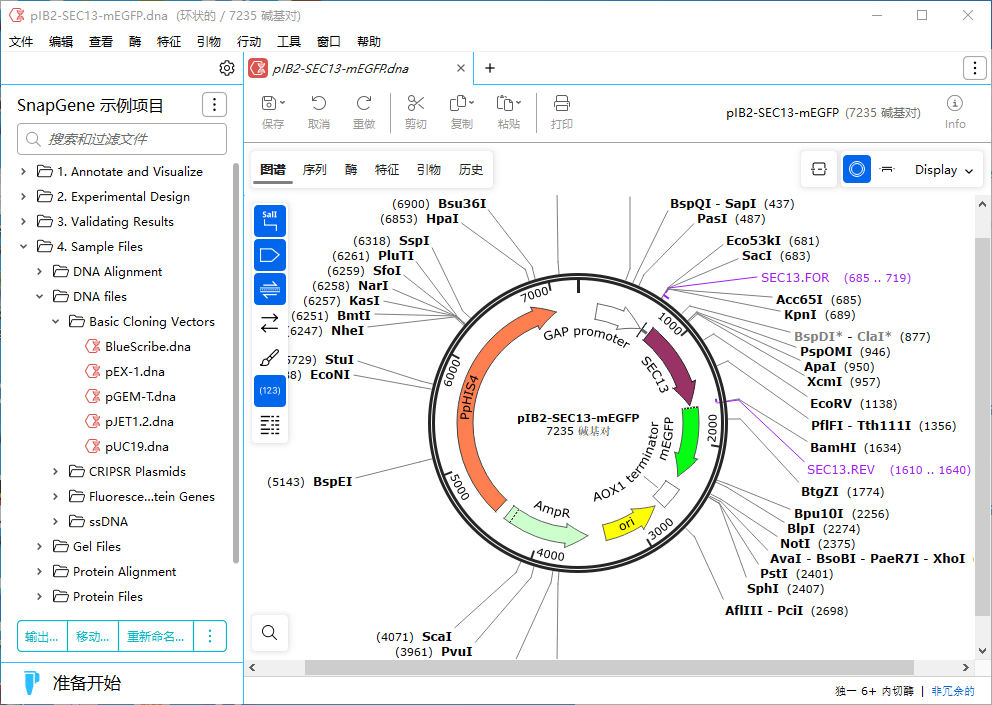Toggle features display in side toolbar

(270, 255)
